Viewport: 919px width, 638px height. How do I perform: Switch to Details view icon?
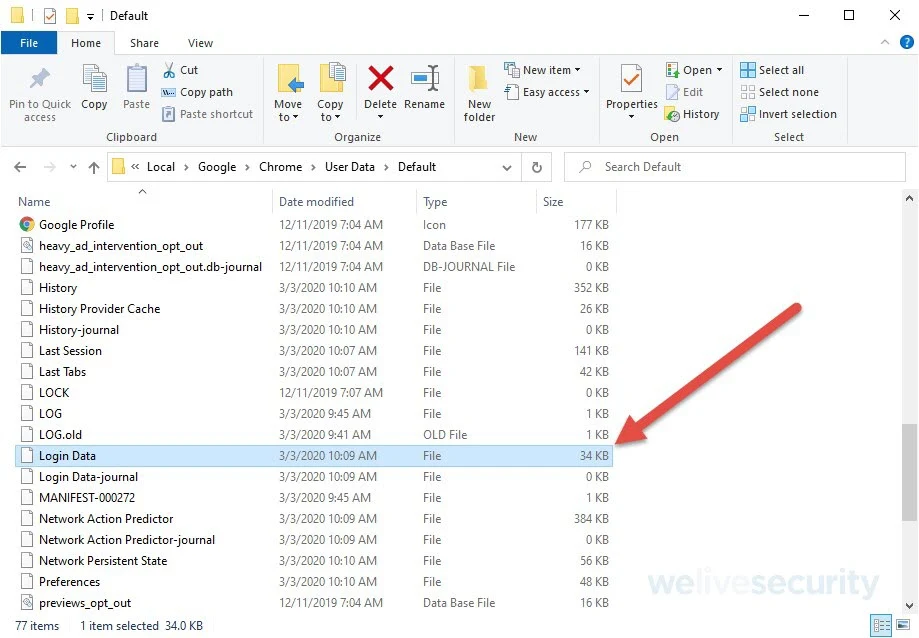click(881, 625)
